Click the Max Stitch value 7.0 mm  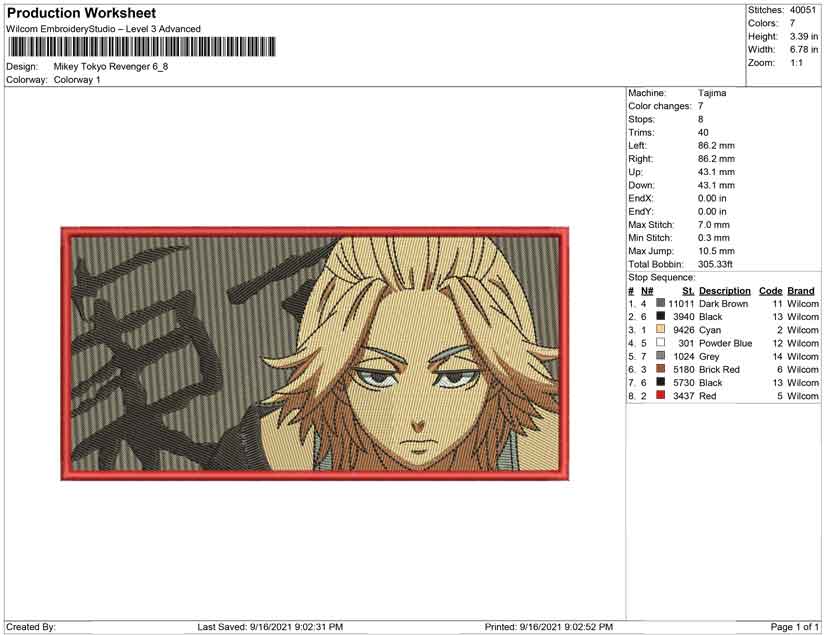tap(714, 225)
